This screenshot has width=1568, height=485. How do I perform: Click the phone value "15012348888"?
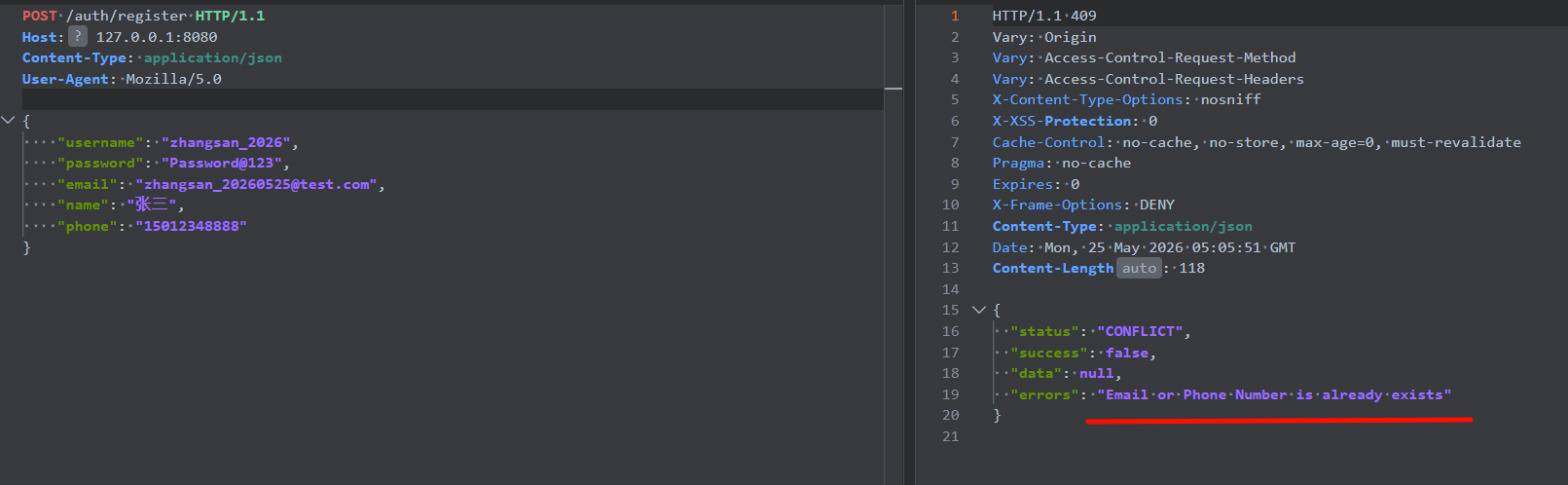coord(191,226)
